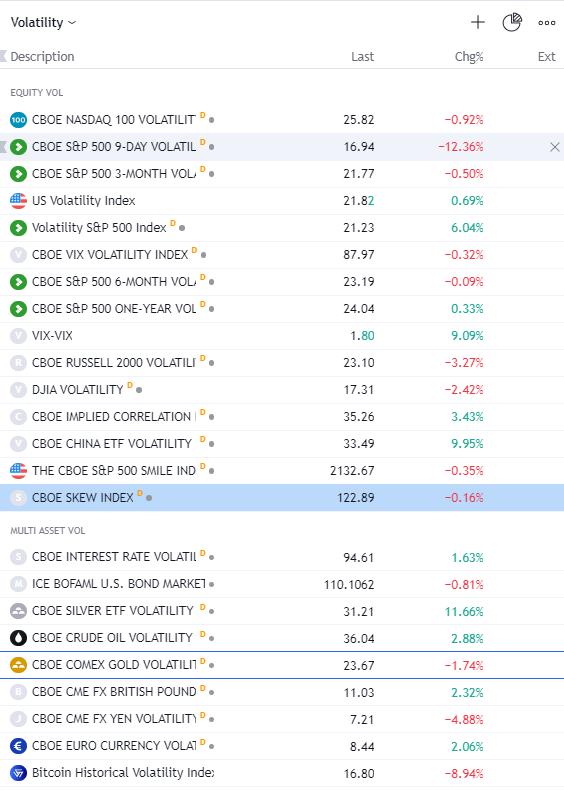The image size is (564, 793).
Task: Click the silver ETF volatility logo icon
Action: pos(18,611)
